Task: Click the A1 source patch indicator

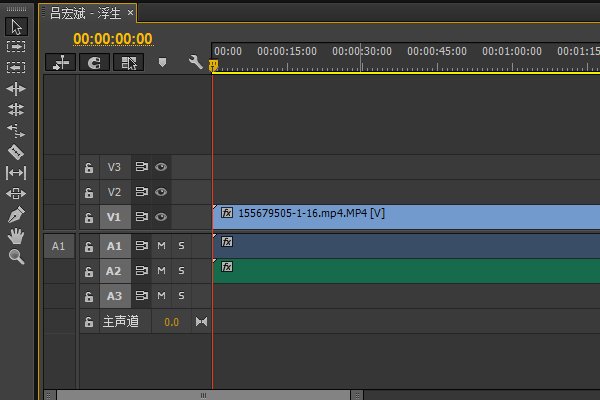Action: point(59,246)
